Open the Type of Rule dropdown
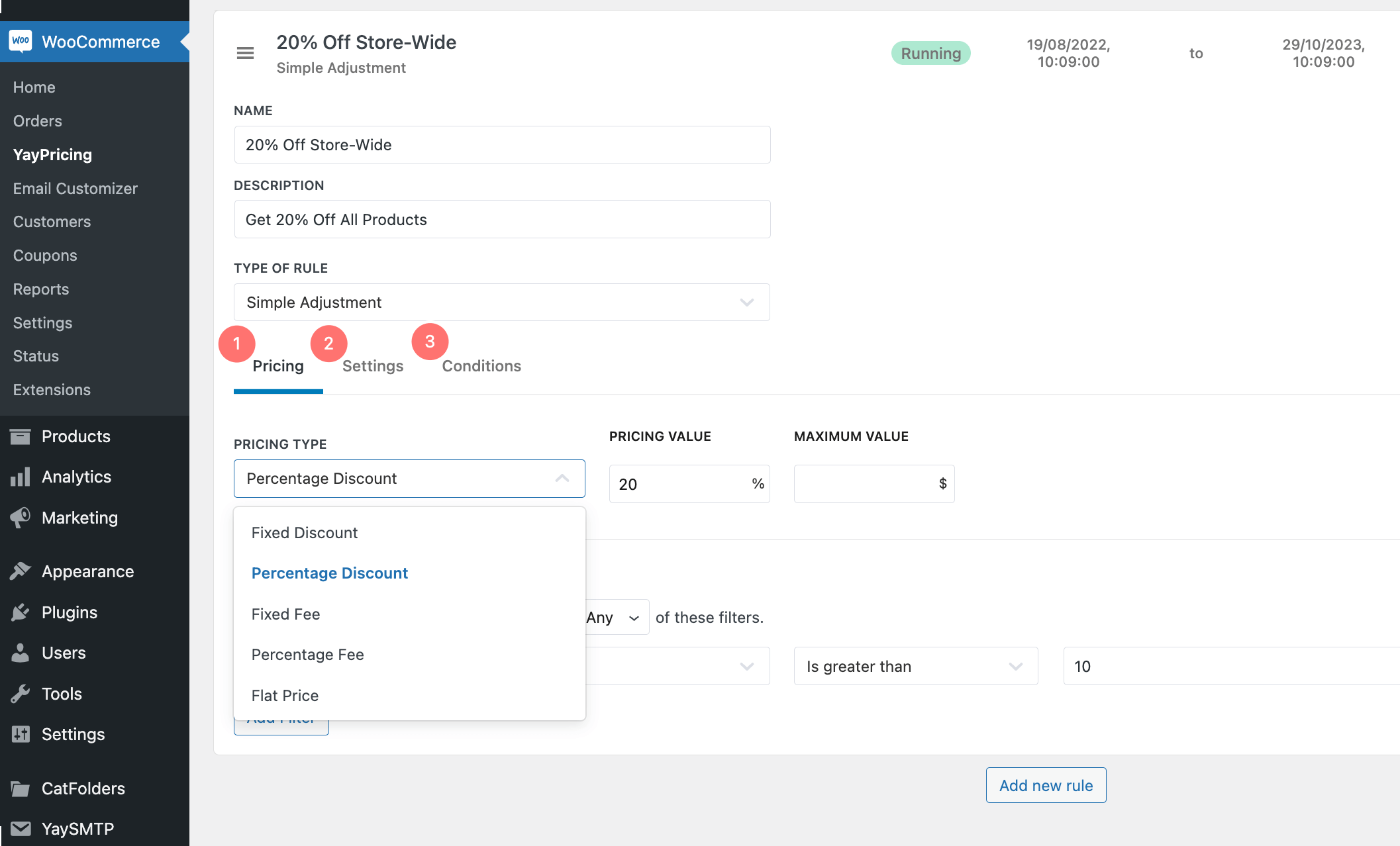Viewport: 1400px width, 846px height. click(x=501, y=302)
